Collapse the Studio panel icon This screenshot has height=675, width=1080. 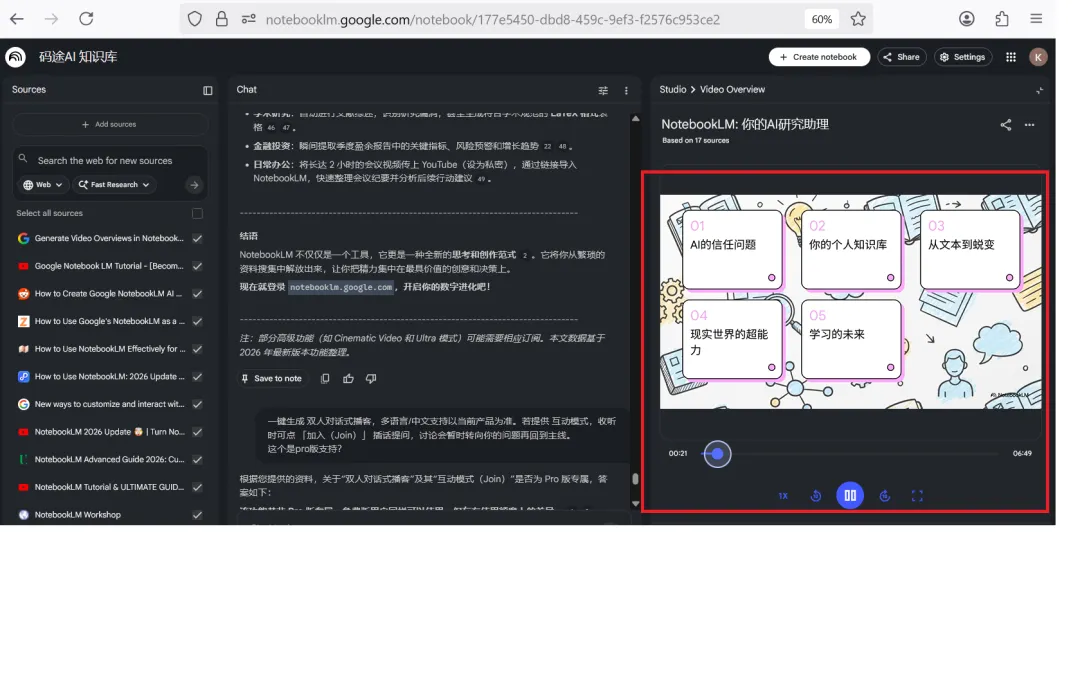1039,90
